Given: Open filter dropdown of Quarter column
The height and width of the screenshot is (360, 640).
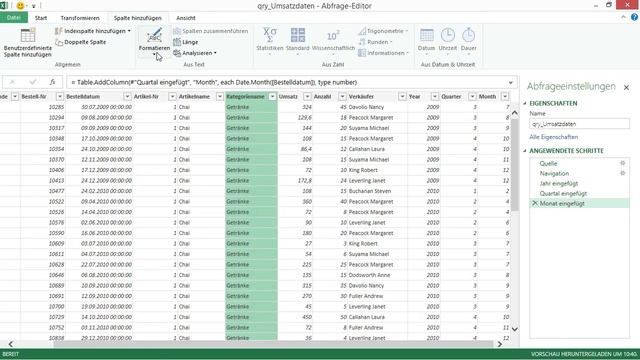Looking at the screenshot, I should tap(472, 96).
